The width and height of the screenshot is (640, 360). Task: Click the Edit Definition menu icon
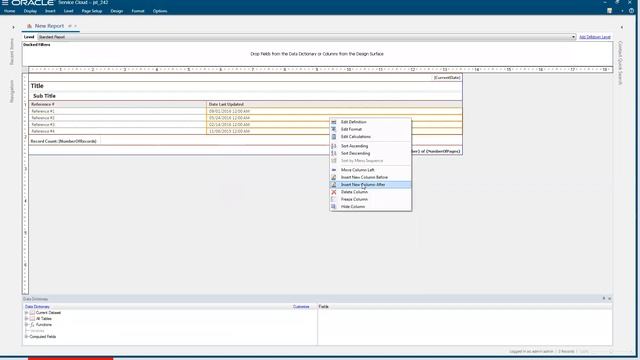coord(334,122)
